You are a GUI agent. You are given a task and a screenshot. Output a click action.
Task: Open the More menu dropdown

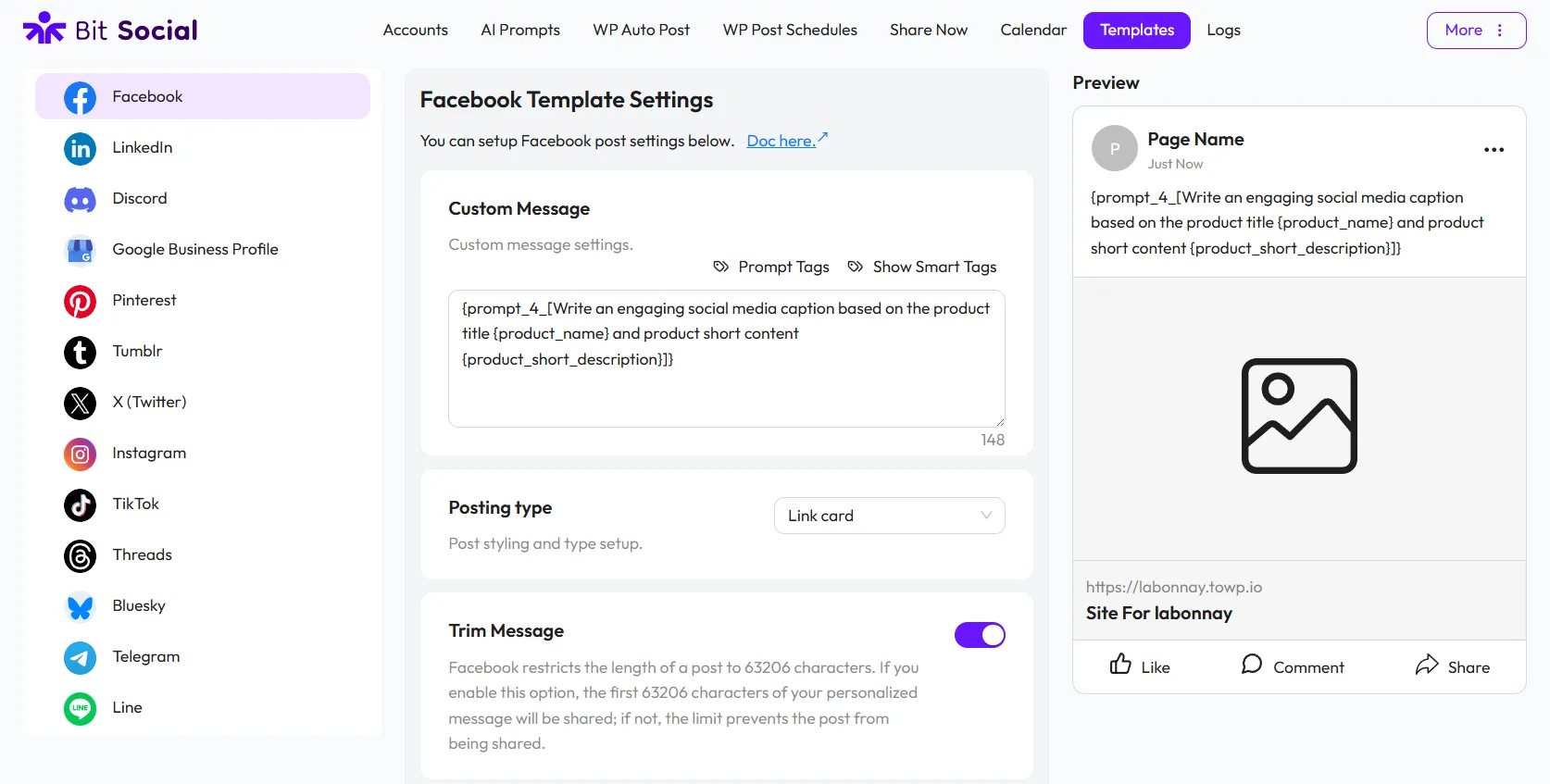point(1476,31)
